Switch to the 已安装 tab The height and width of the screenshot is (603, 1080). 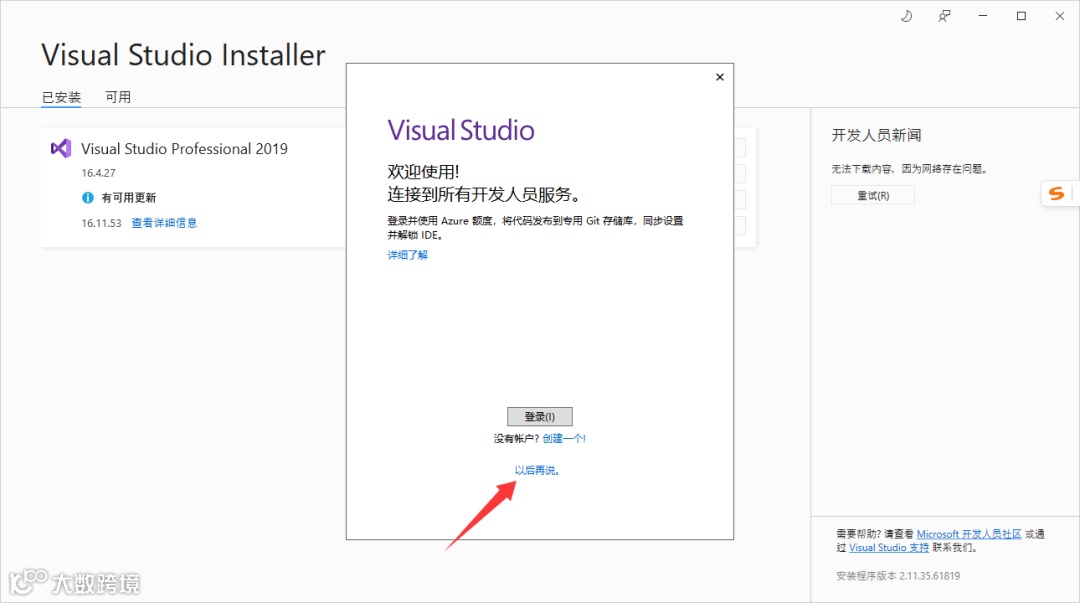point(61,97)
